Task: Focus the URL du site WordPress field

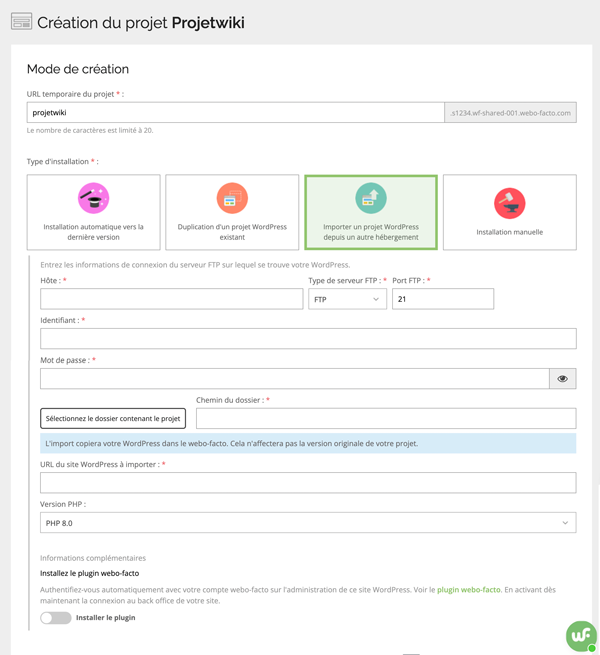Action: [x=308, y=483]
